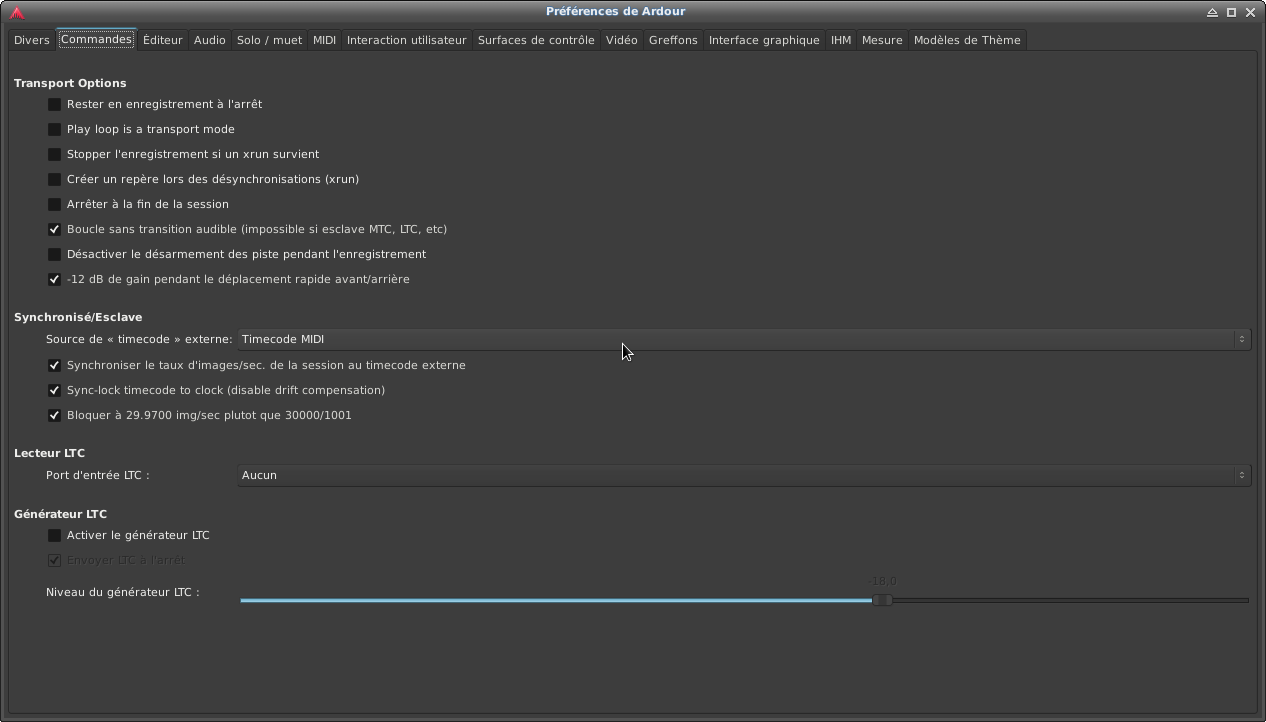Open the MIDI tab
The height and width of the screenshot is (722, 1266).
(324, 40)
